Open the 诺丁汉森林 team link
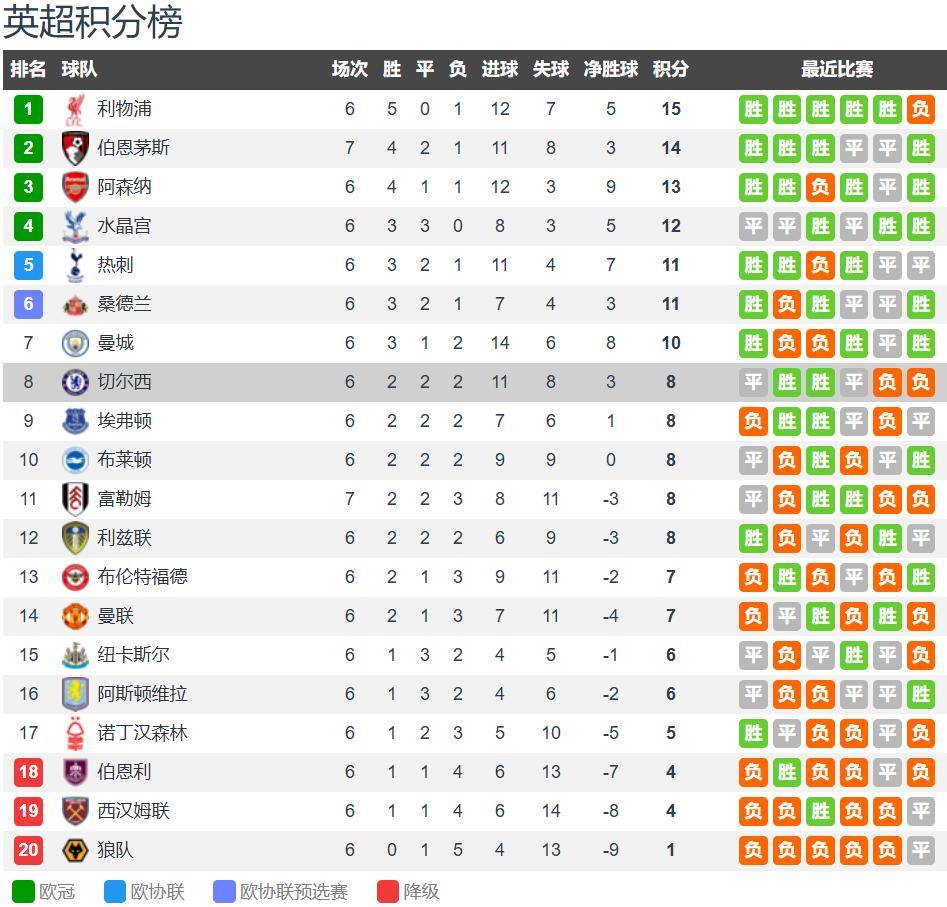The image size is (947, 907). tap(142, 733)
